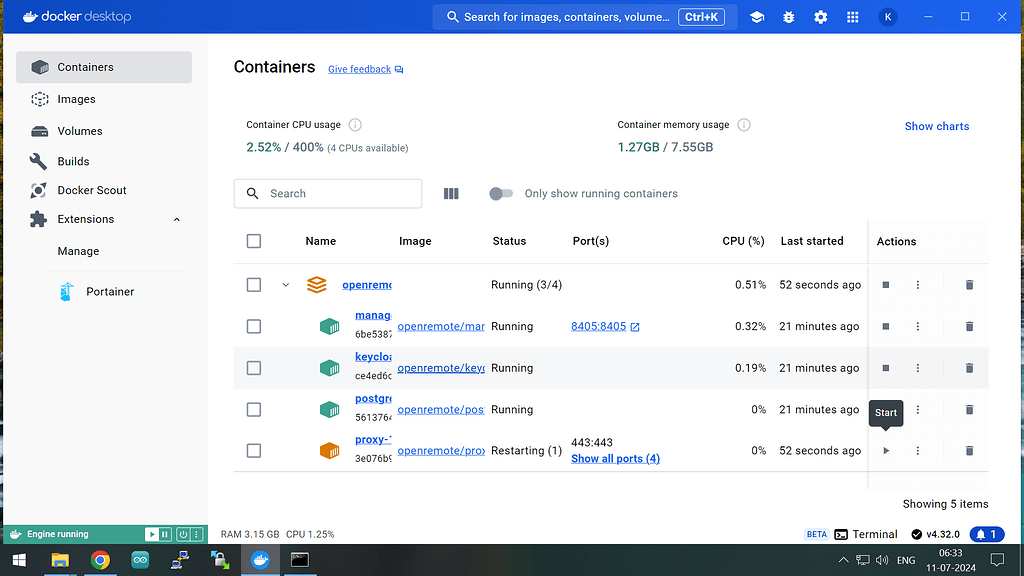The height and width of the screenshot is (576, 1024).
Task: Open notifications bell in status bar
Action: pyautogui.click(x=986, y=534)
